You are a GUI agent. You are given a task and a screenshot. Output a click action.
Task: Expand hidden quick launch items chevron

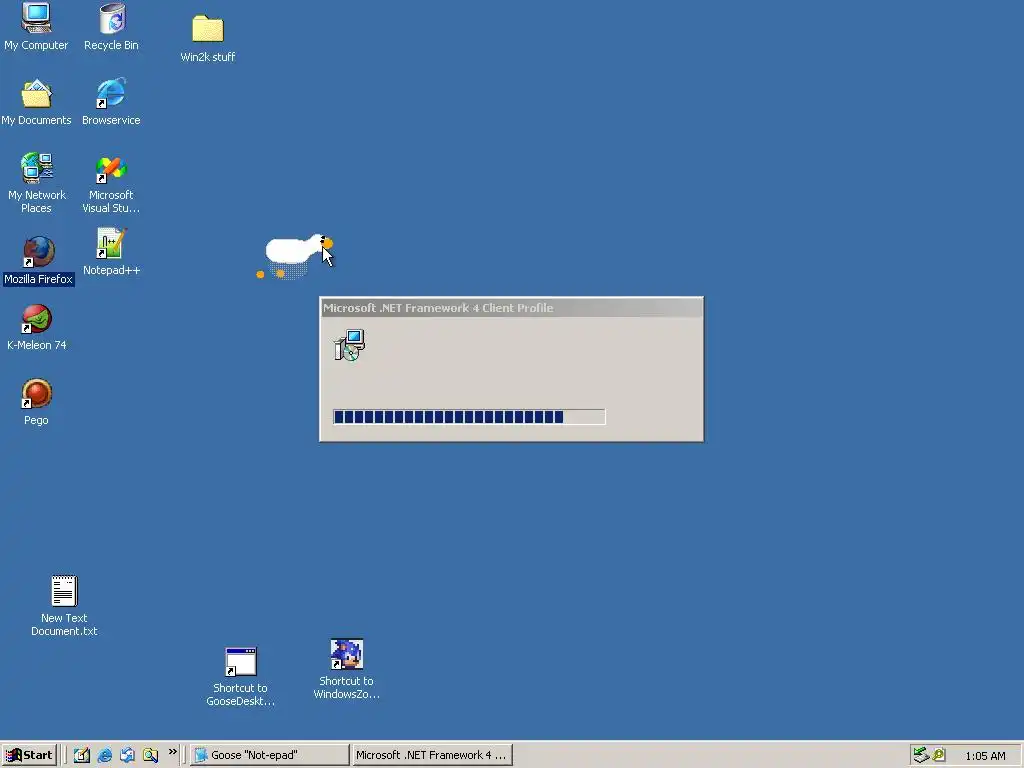[x=172, y=752]
